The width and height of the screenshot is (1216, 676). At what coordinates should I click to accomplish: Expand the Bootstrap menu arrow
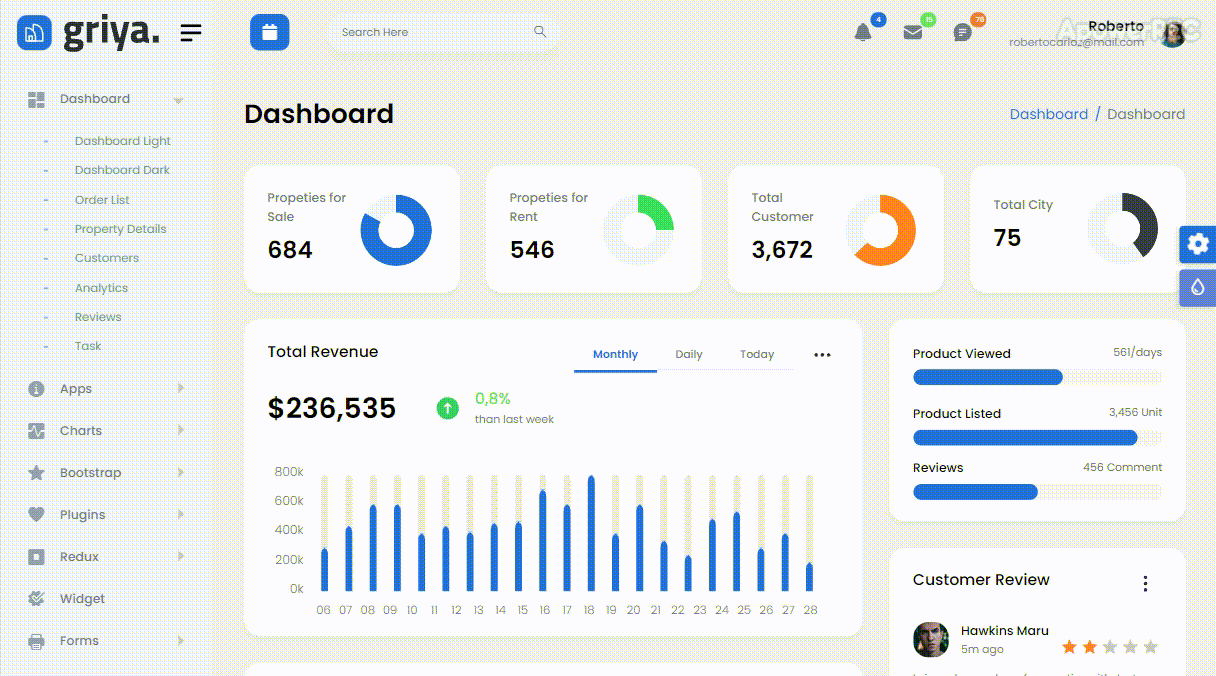click(x=181, y=472)
